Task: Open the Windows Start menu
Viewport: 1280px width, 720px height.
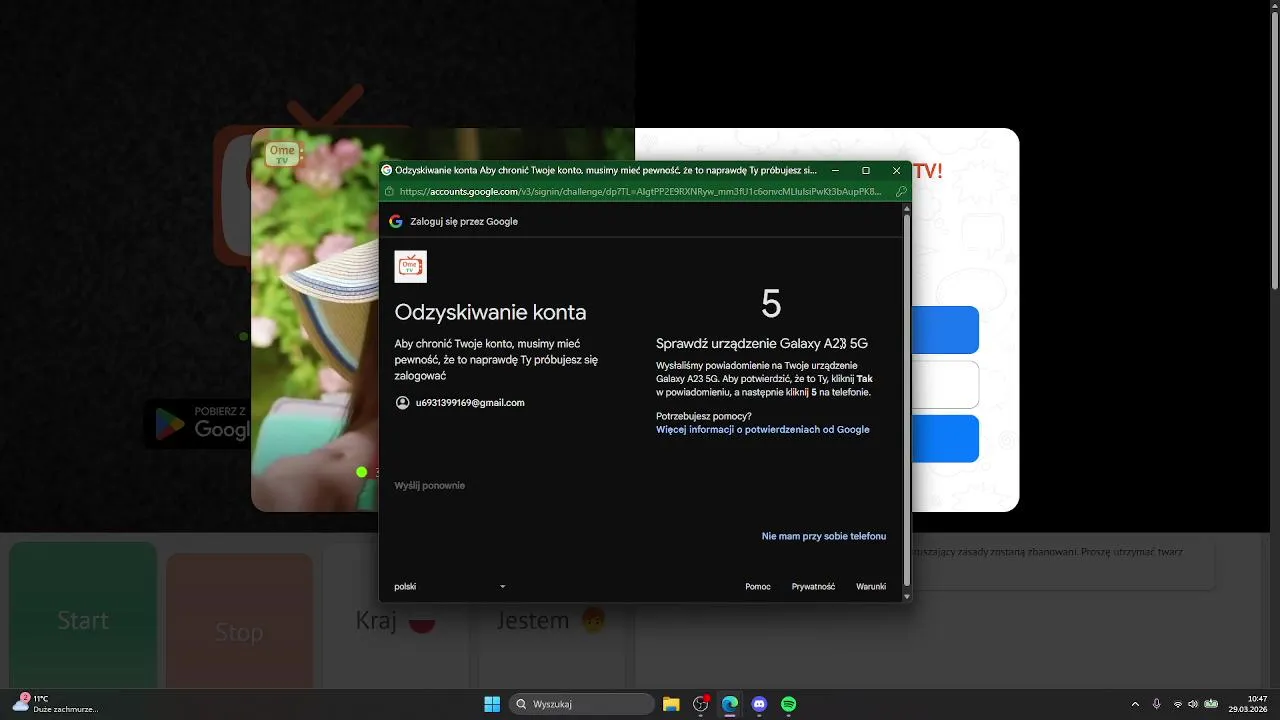Action: pyautogui.click(x=492, y=704)
